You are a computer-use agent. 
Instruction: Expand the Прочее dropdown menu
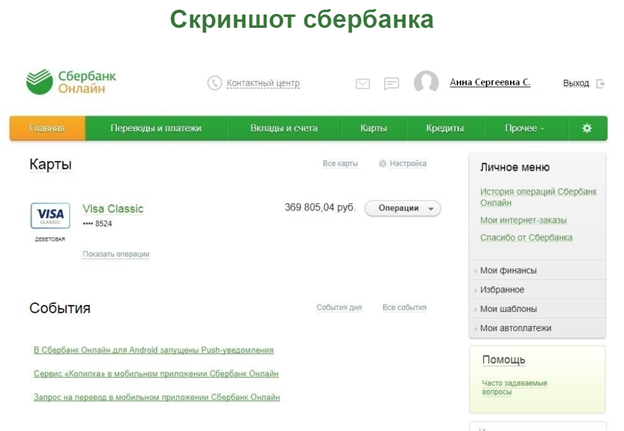(525, 128)
